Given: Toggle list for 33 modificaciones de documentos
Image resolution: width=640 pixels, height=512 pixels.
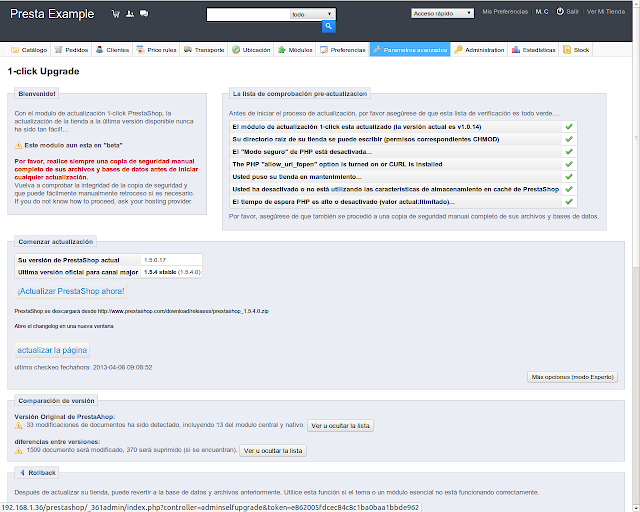Looking at the screenshot, I should pyautogui.click(x=340, y=425).
